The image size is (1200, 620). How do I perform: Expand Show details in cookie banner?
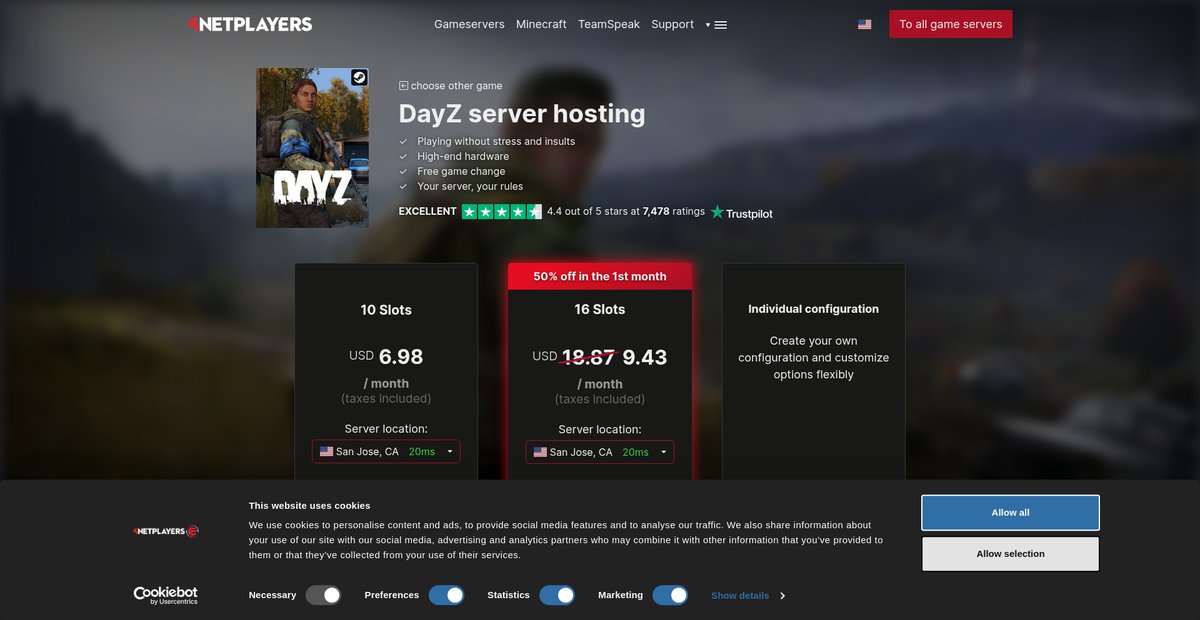coord(747,595)
